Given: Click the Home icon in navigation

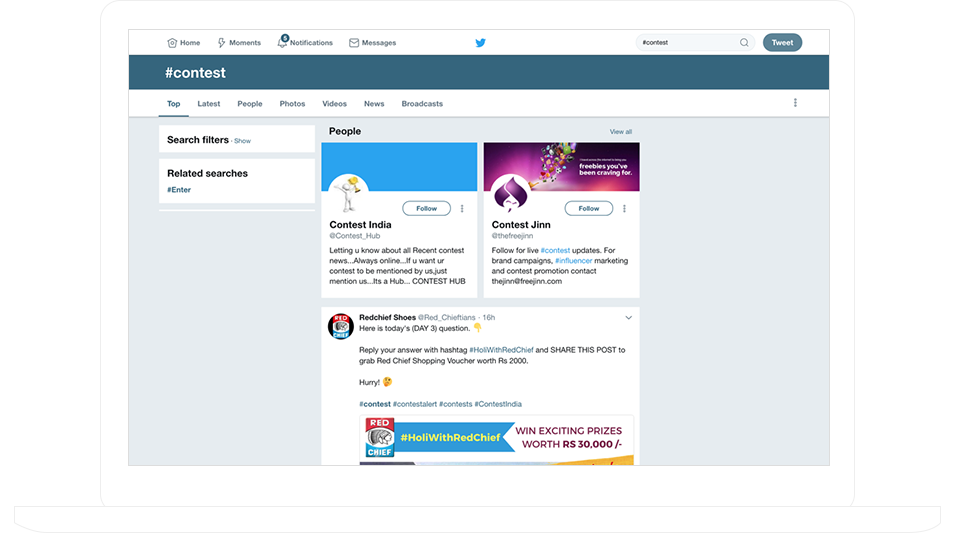Looking at the screenshot, I should point(172,43).
